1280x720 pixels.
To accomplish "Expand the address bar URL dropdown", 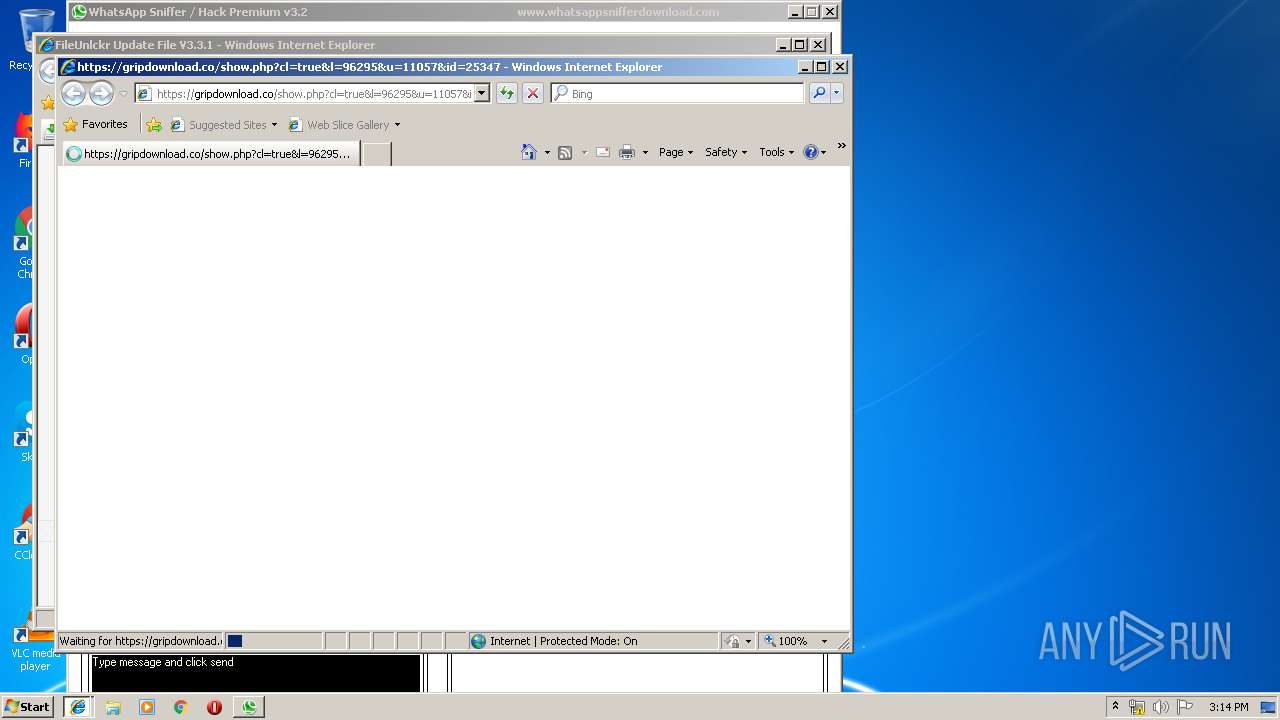I will [481, 94].
